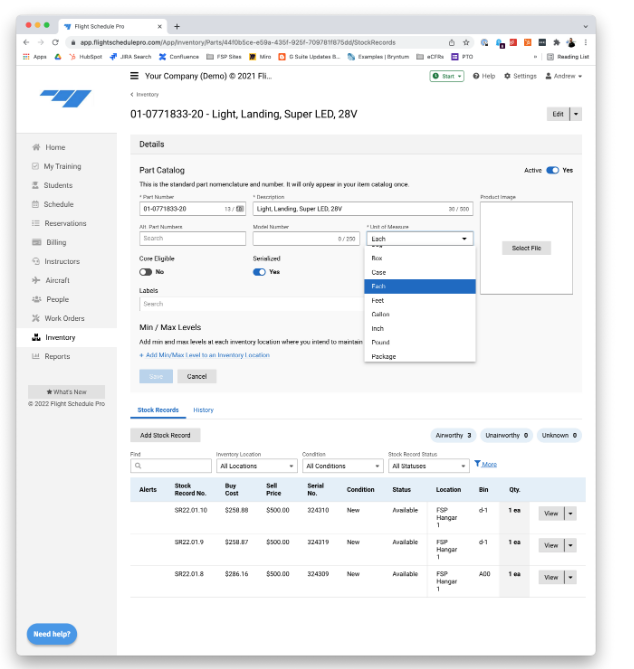The width and height of the screenshot is (634, 669).
Task: Click the What's New button
Action: (x=67, y=392)
